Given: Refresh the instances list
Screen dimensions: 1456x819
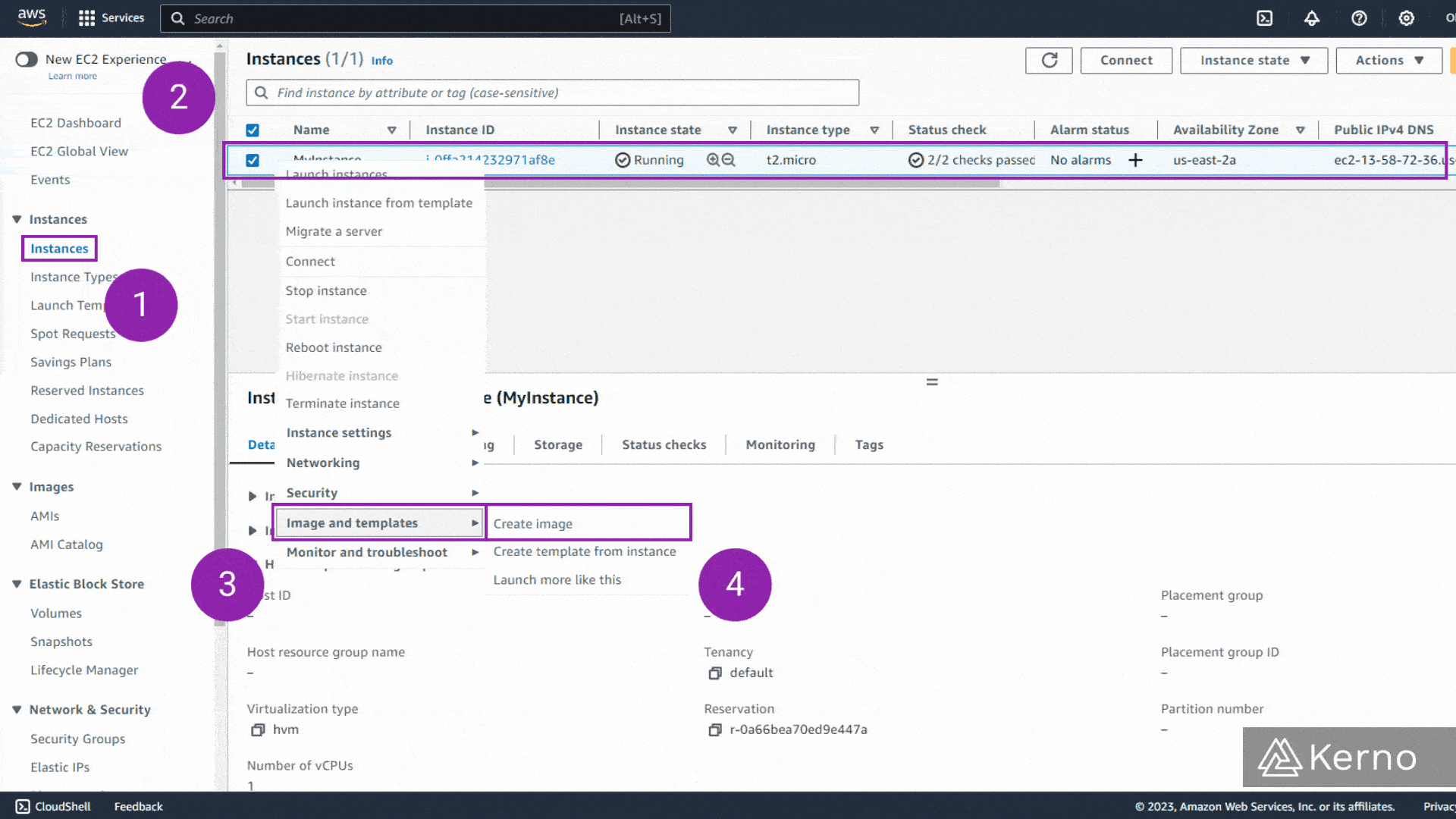Looking at the screenshot, I should 1049,61.
